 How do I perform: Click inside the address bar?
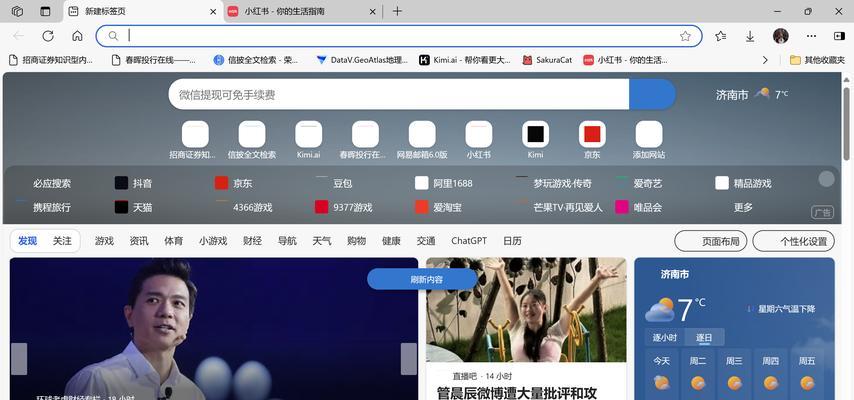pos(399,36)
